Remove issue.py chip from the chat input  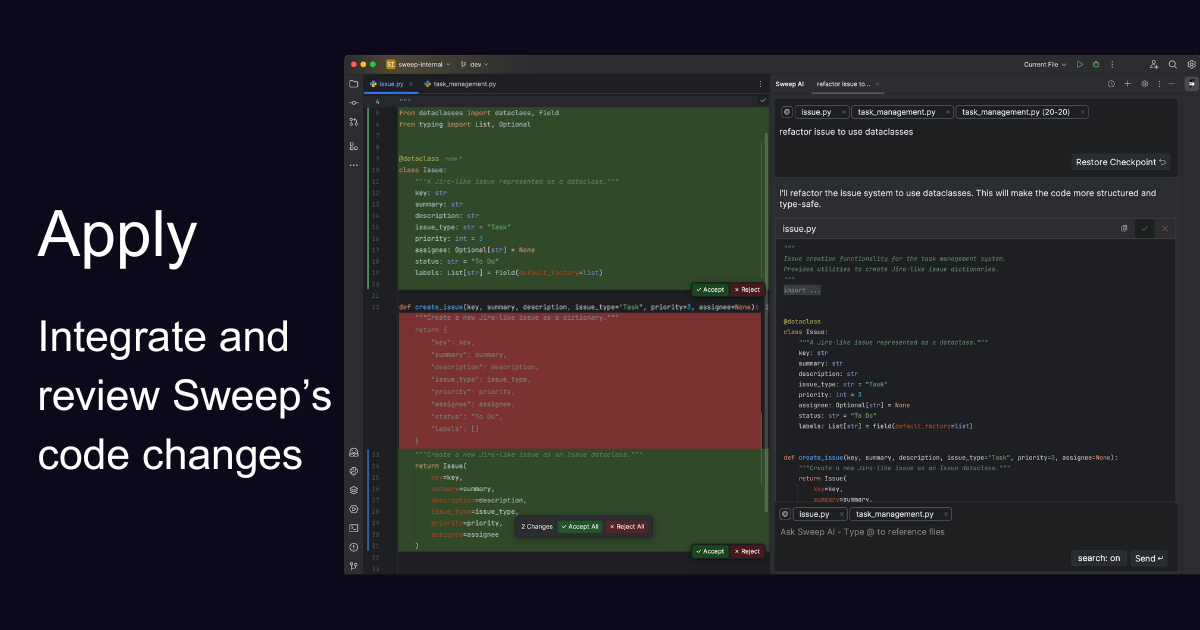coord(840,514)
